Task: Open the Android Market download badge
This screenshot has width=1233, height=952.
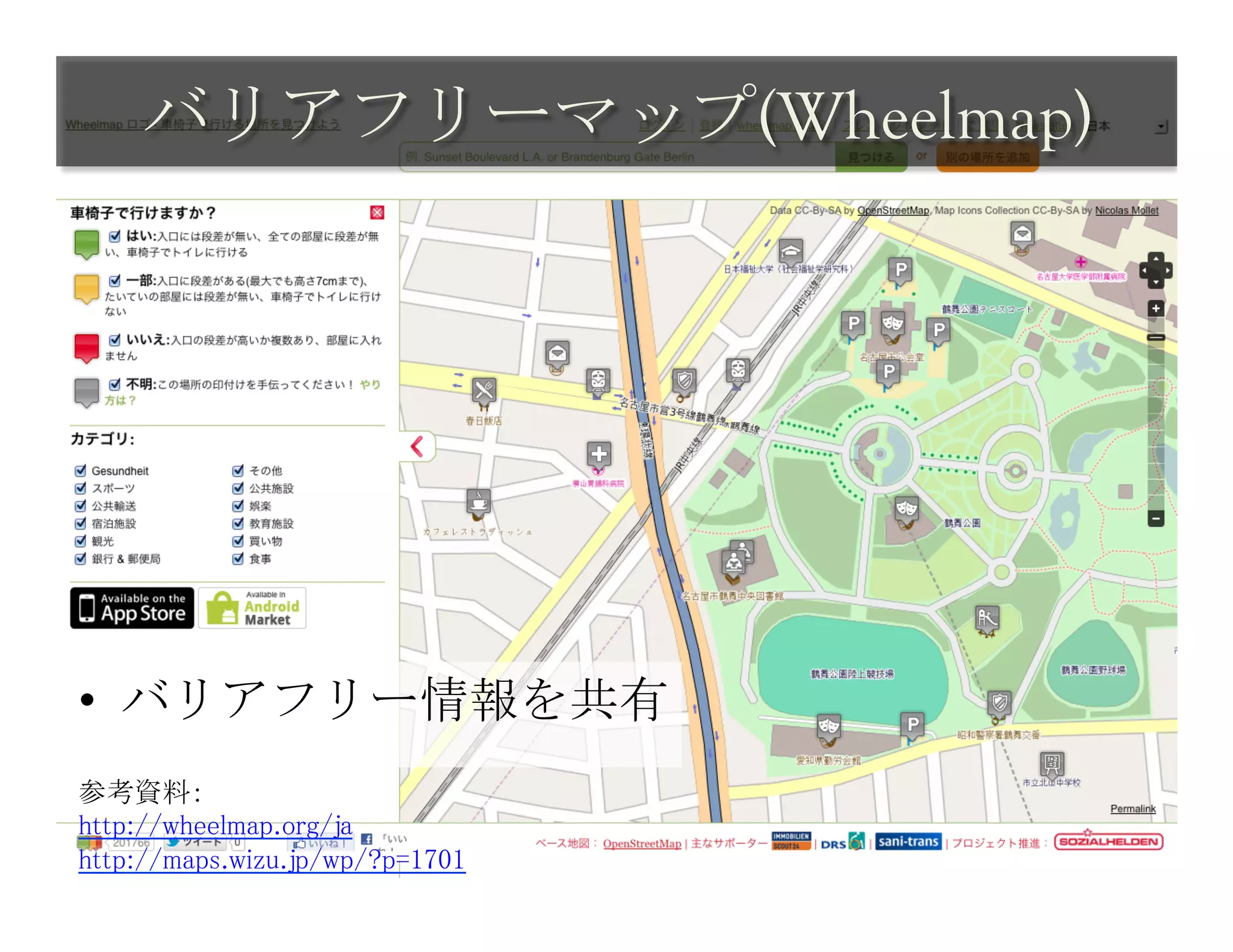Action: click(x=252, y=608)
